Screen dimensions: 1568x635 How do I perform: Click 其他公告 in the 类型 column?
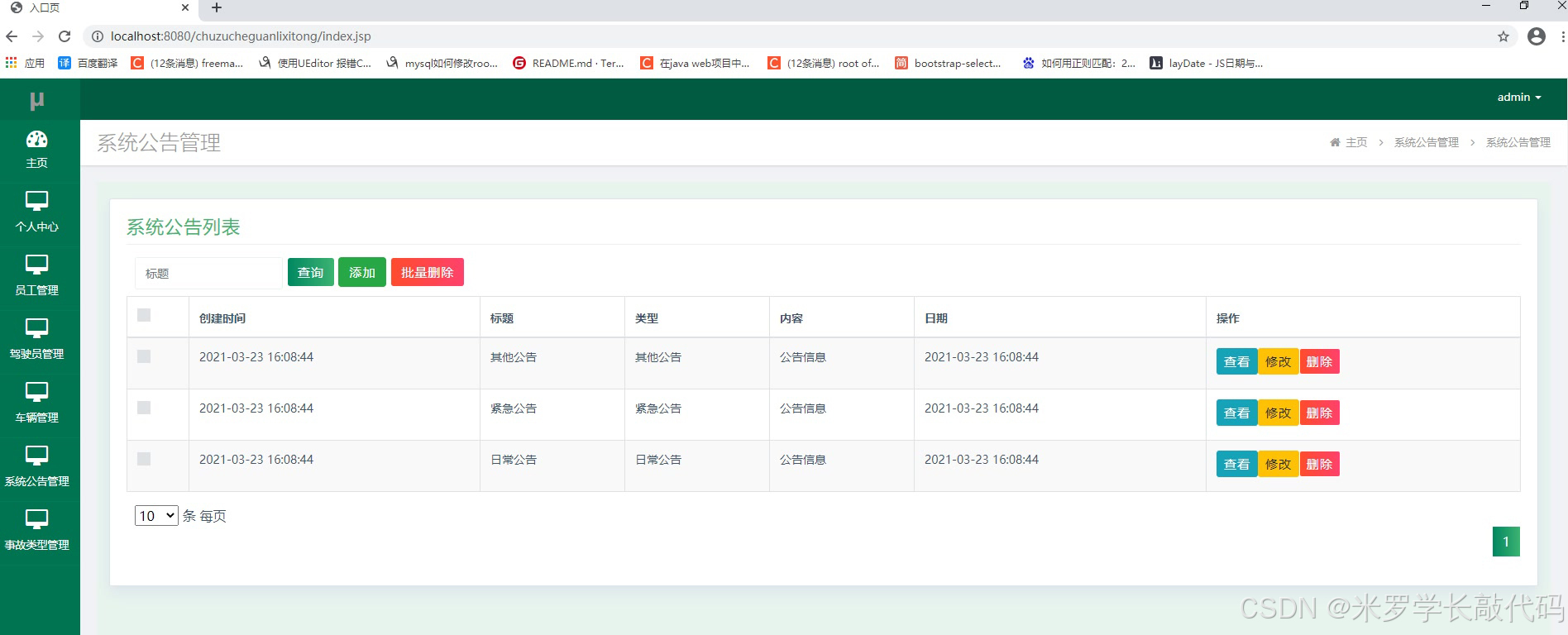coord(658,357)
